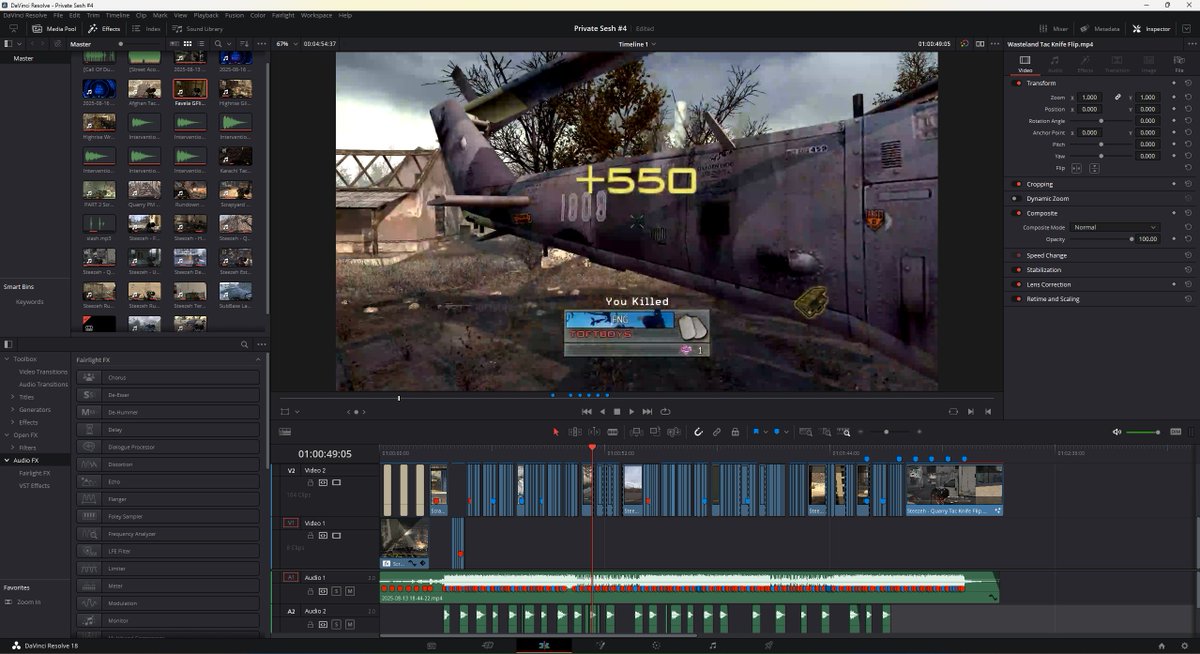Viewport: 1200px width, 654px height.
Task: Open the Video tab in Inspector
Action: (x=1025, y=64)
